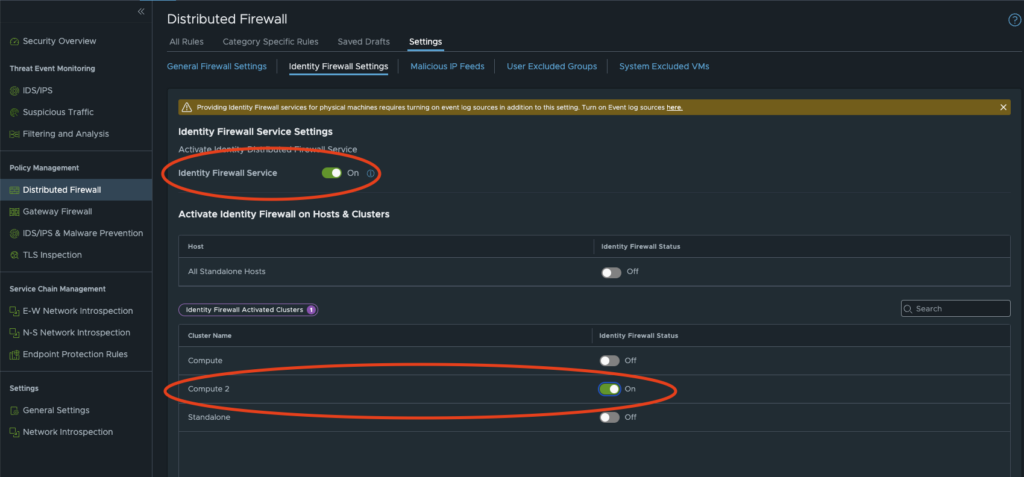
Task: Open the General Firewall Settings tab
Action: click(x=216, y=66)
